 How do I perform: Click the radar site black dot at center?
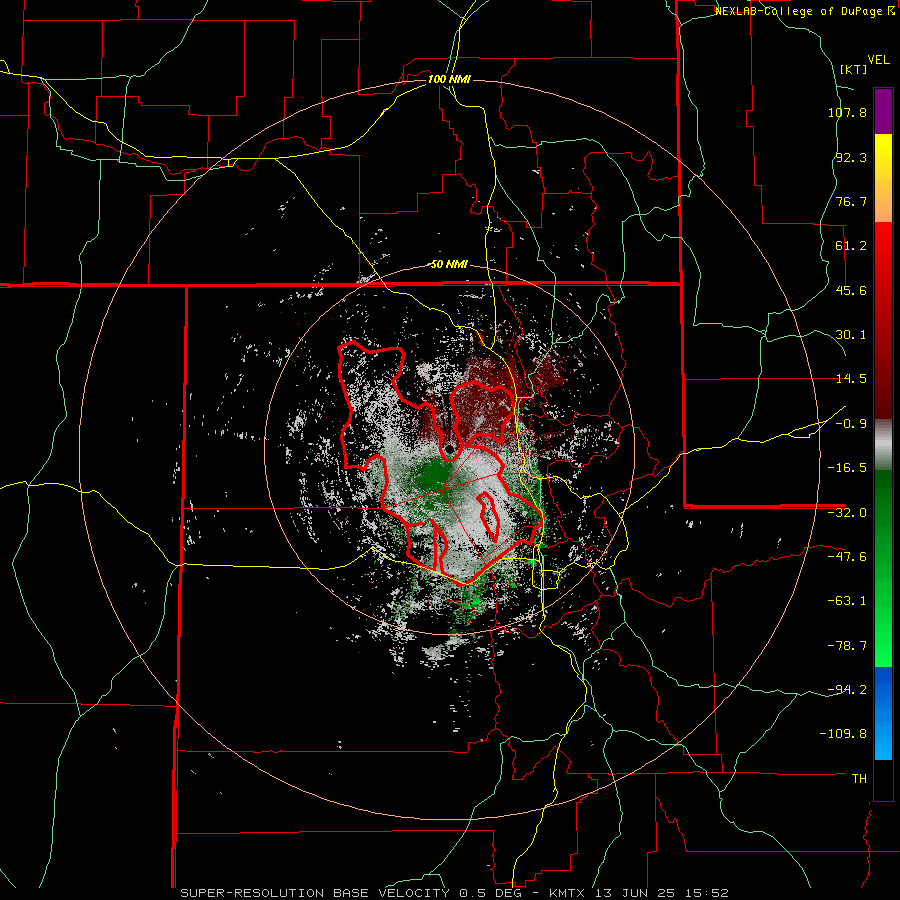(x=450, y=448)
